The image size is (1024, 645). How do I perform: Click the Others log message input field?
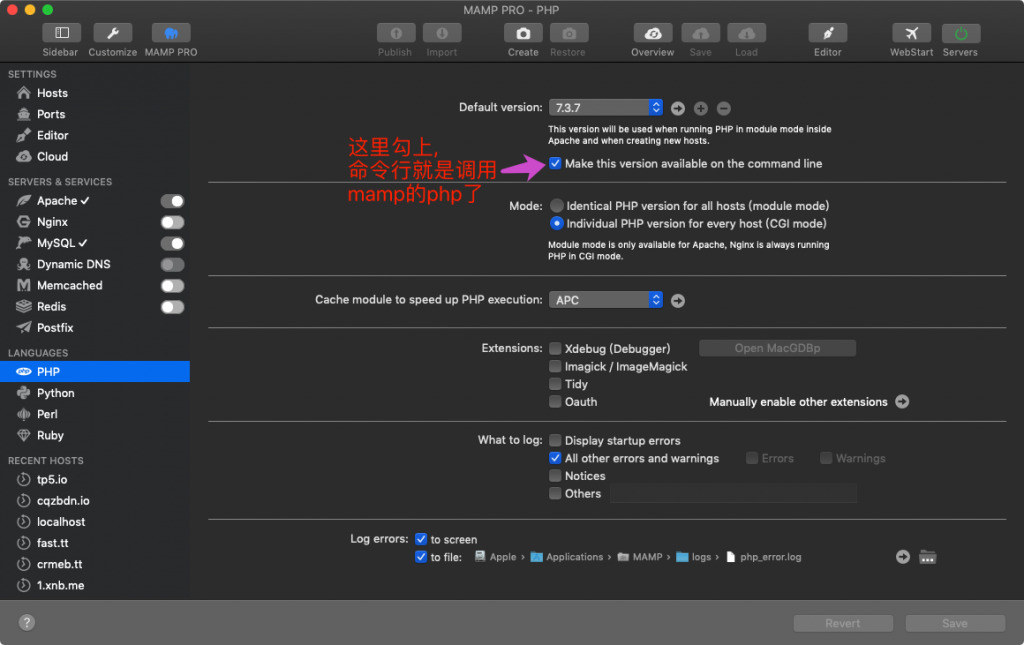pyautogui.click(x=733, y=492)
